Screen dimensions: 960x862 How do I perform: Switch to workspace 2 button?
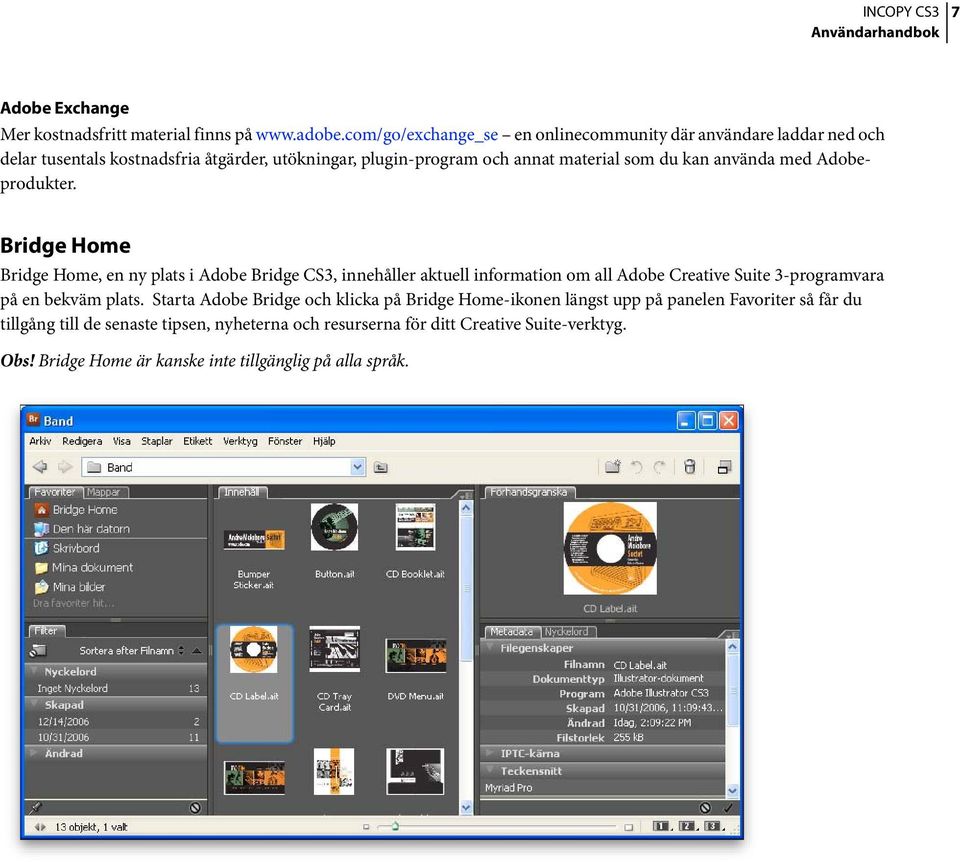(x=686, y=826)
